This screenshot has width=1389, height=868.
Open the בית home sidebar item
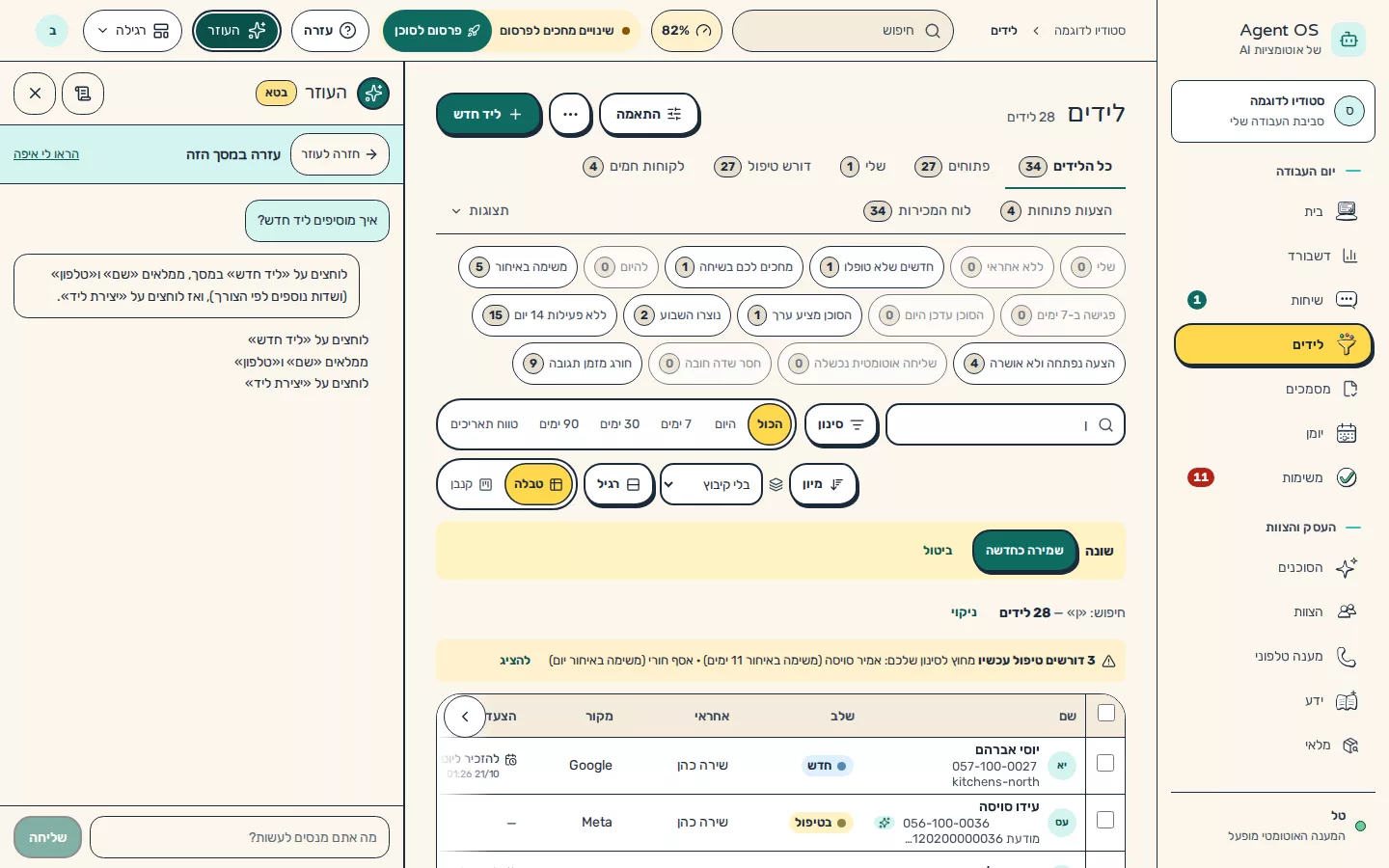(1273, 211)
